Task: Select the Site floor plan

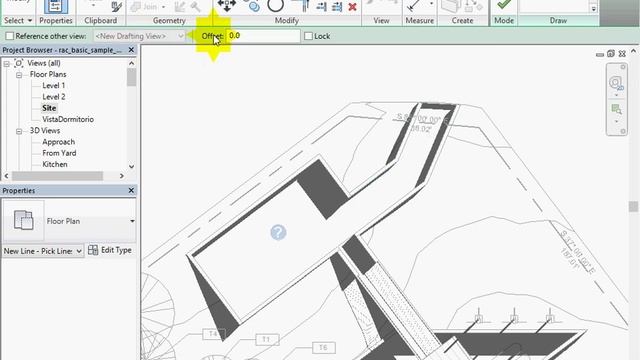Action: 49,108
